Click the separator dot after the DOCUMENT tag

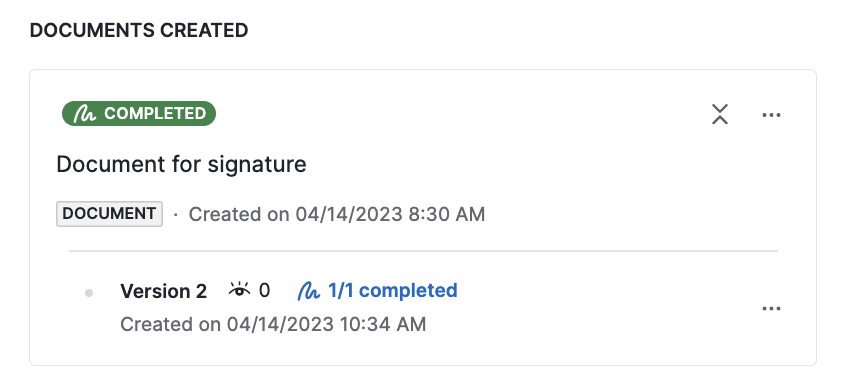175,215
